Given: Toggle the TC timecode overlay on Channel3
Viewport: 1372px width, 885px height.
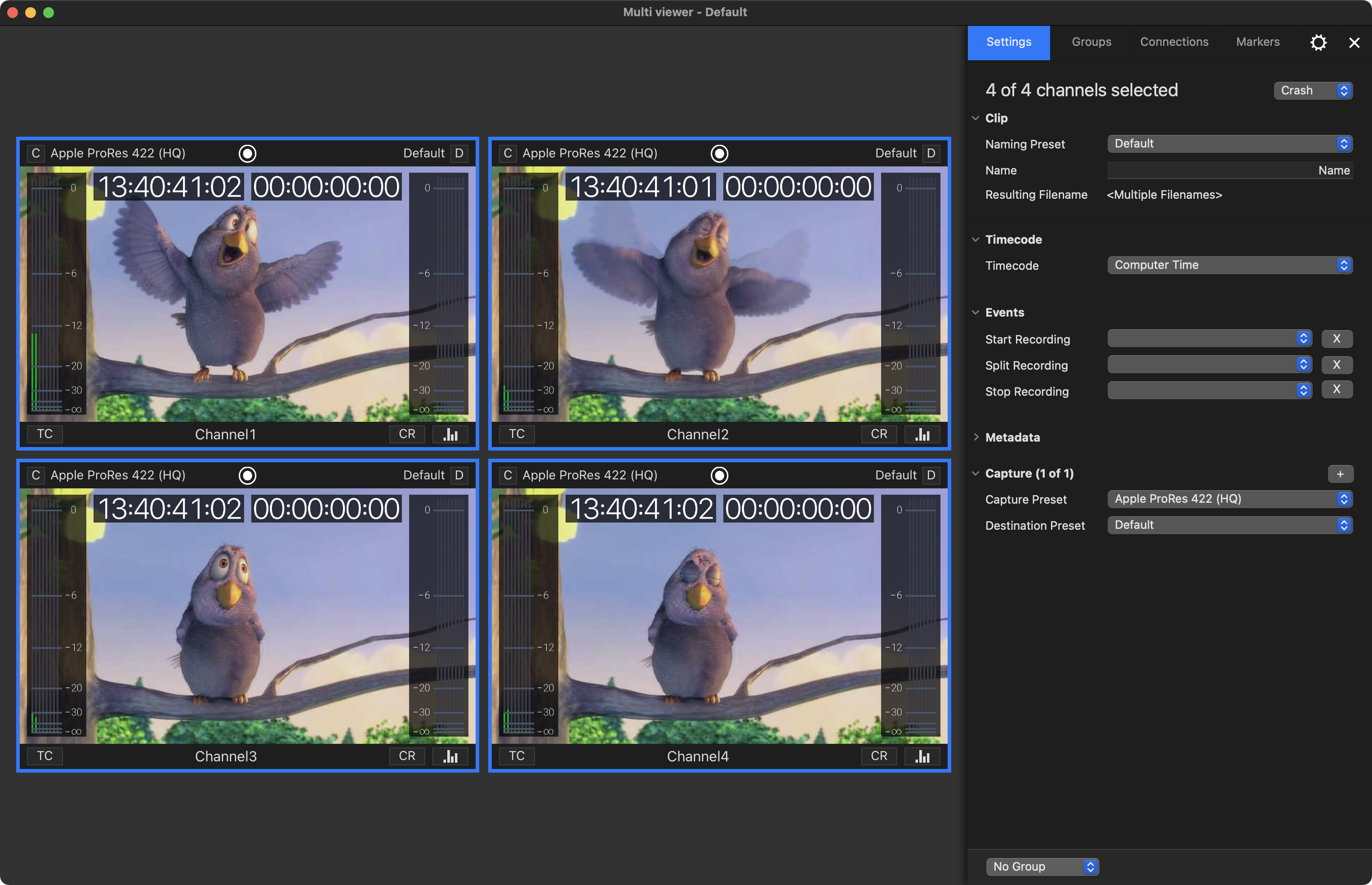Looking at the screenshot, I should coord(45,756).
